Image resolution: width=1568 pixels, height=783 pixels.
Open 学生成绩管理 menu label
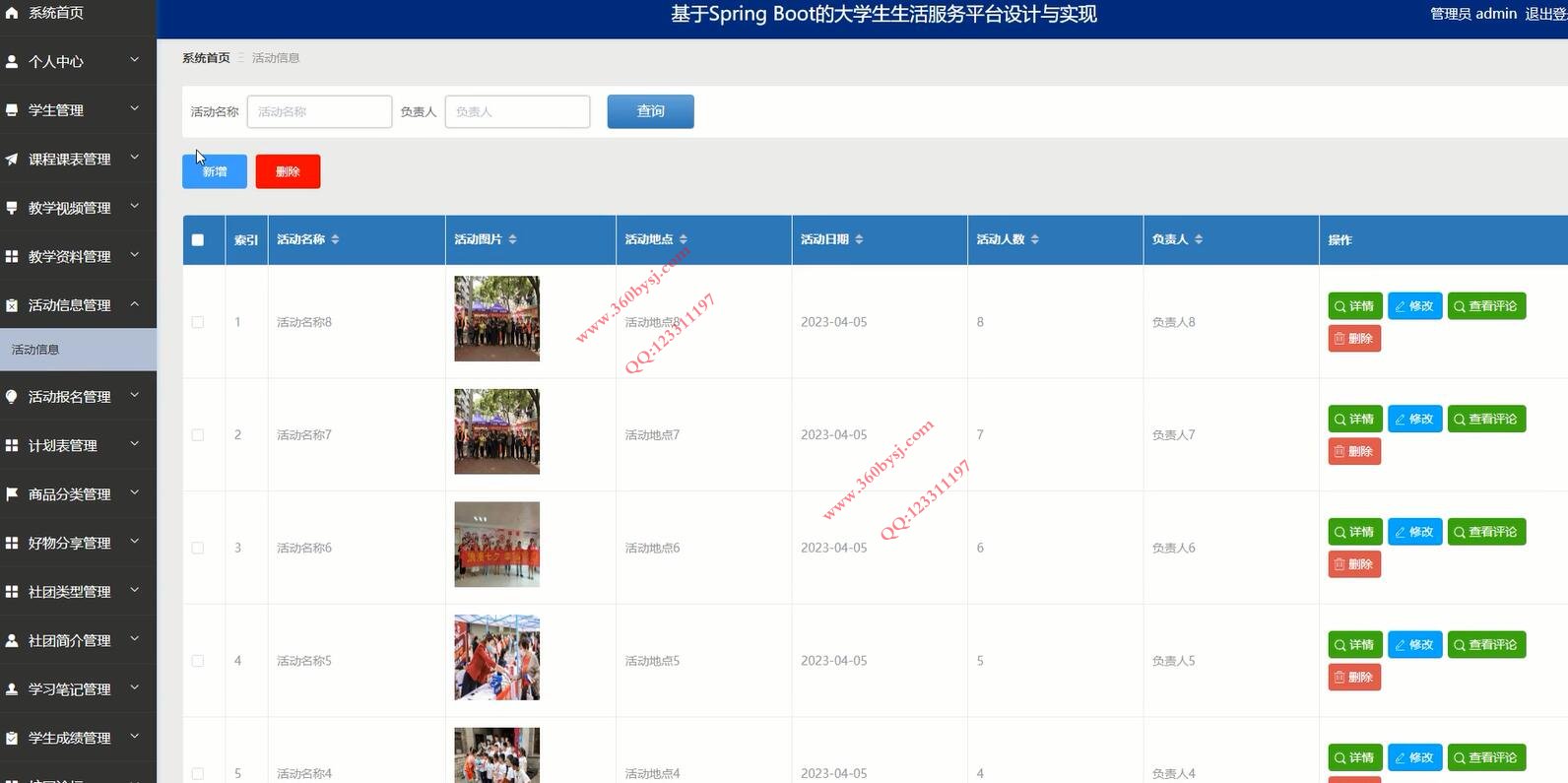coord(69,738)
